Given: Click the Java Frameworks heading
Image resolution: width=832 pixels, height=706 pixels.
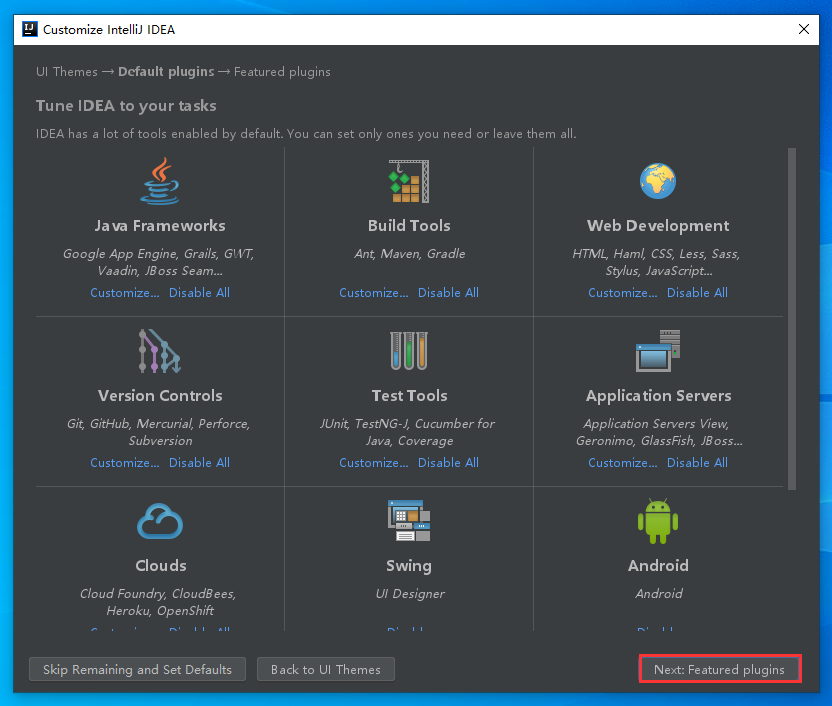Looking at the screenshot, I should tap(160, 225).
